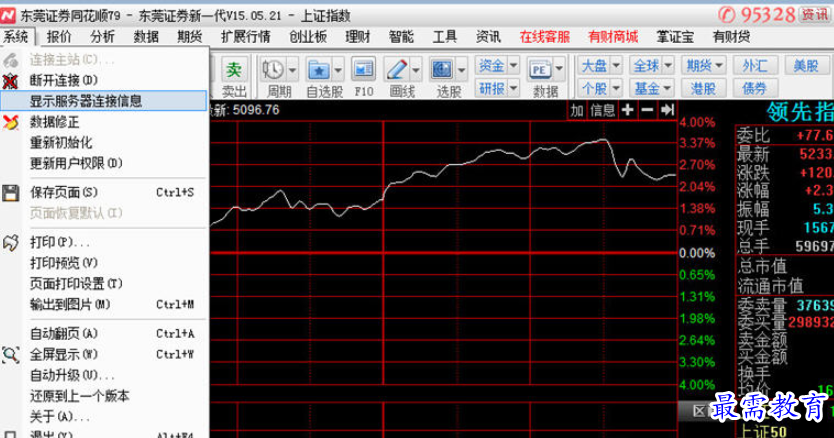Click the minus zoom icon above chart
The image size is (834, 438).
647,110
